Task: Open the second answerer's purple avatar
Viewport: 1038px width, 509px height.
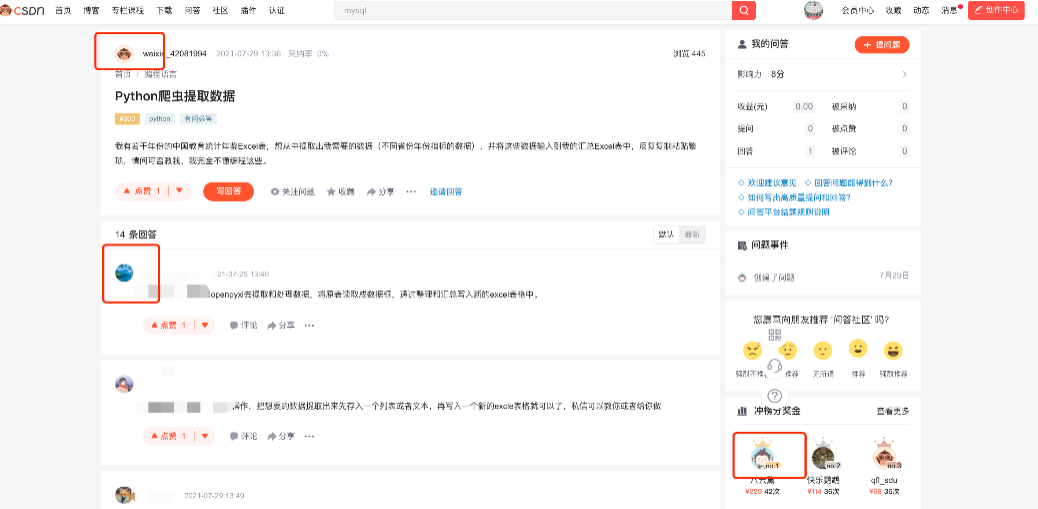Action: coord(124,384)
